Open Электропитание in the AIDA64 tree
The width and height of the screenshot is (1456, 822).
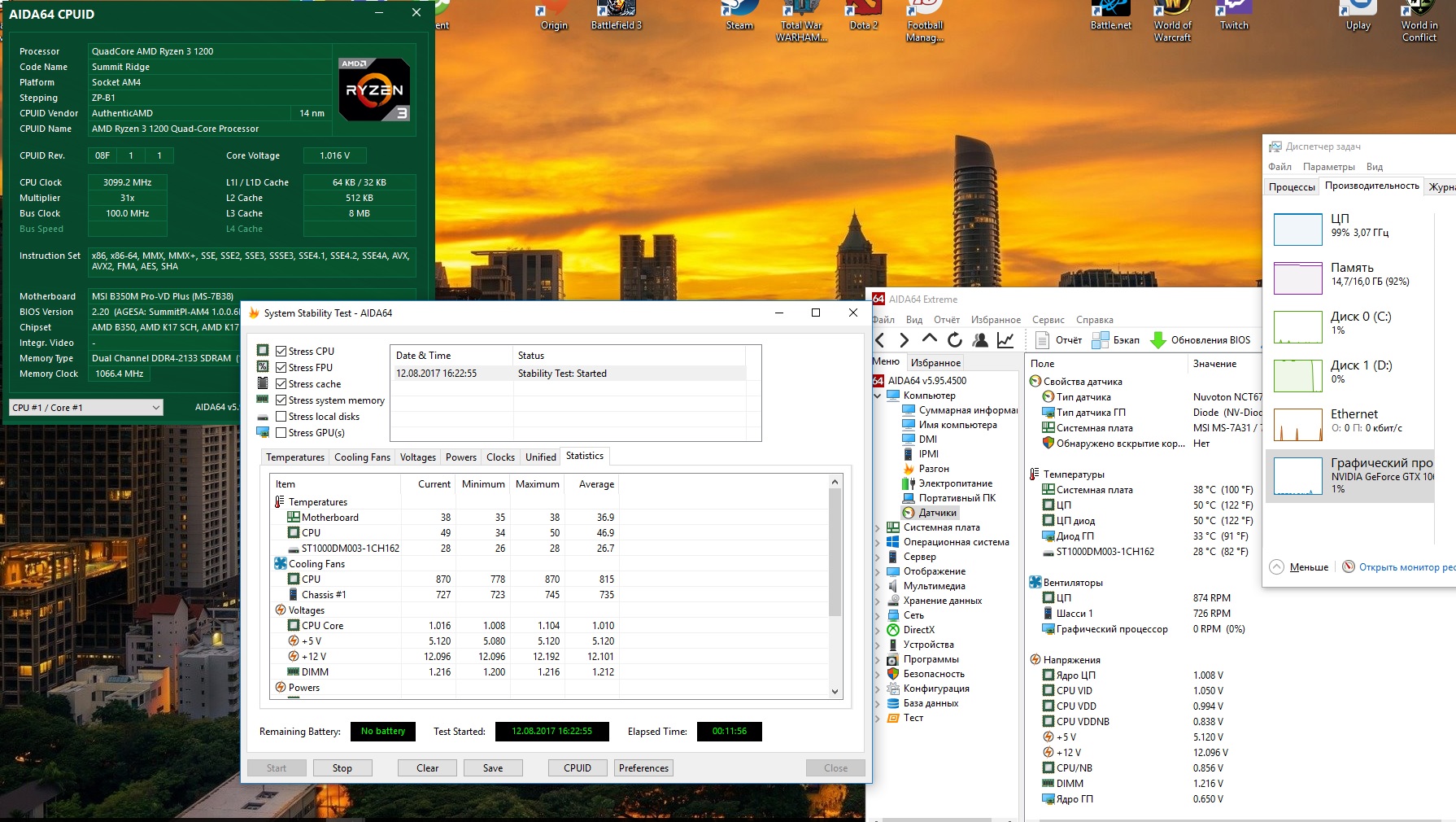pos(948,483)
